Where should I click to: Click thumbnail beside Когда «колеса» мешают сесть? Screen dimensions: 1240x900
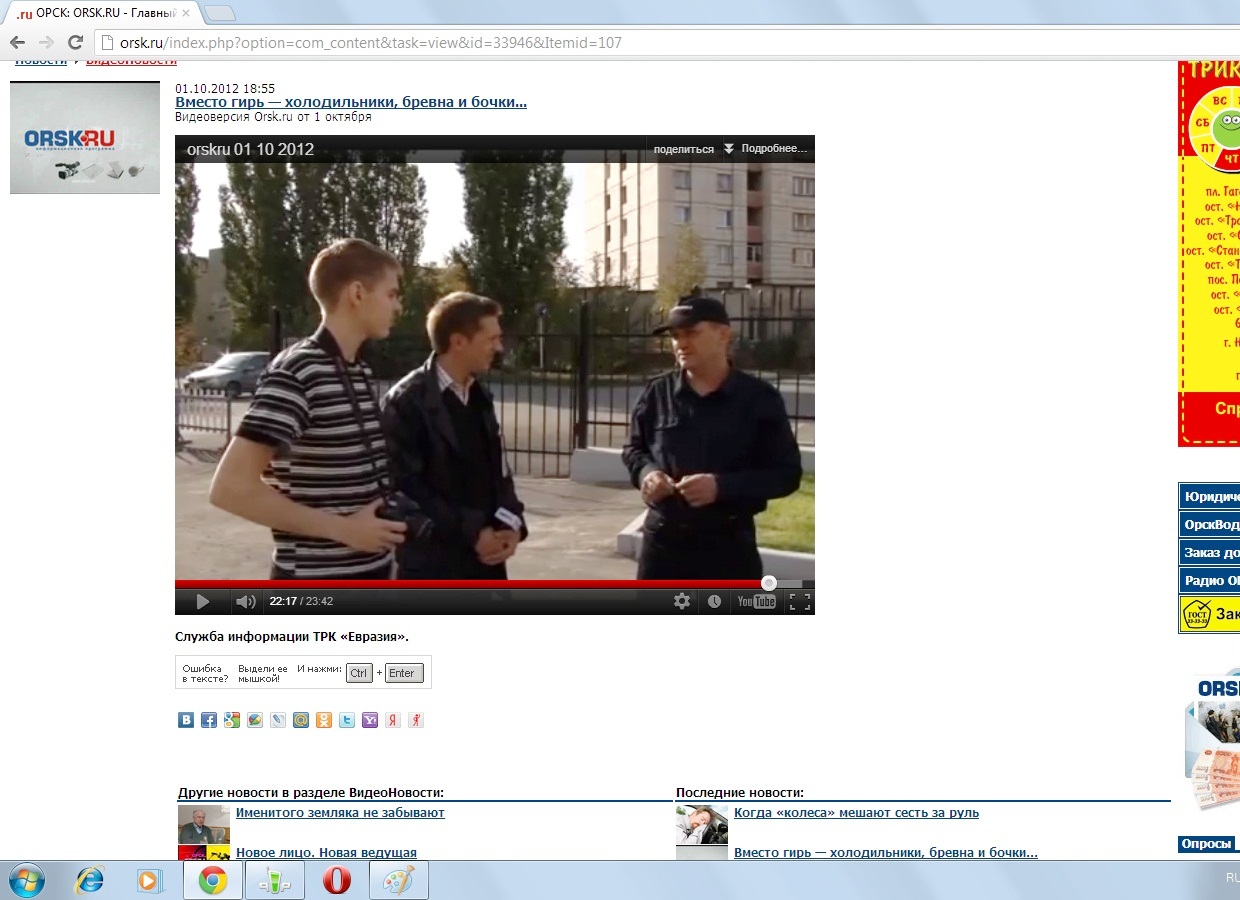[x=702, y=824]
